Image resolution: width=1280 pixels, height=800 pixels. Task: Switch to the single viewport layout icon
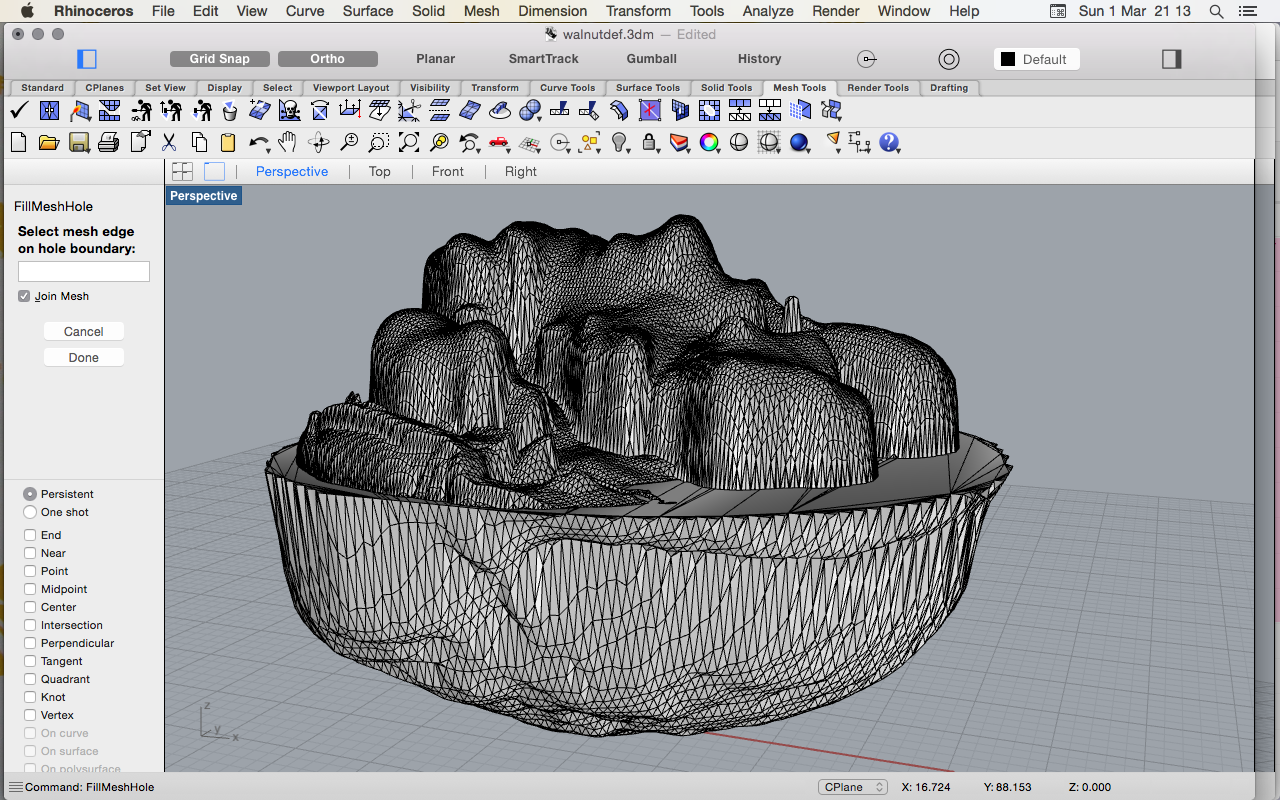(x=215, y=171)
